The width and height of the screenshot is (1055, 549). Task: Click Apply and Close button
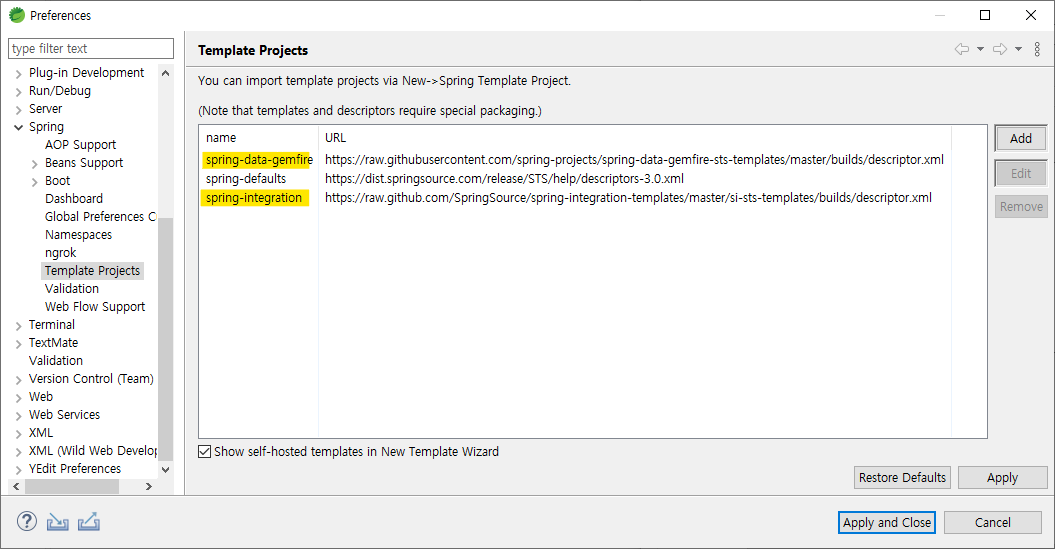(x=887, y=523)
